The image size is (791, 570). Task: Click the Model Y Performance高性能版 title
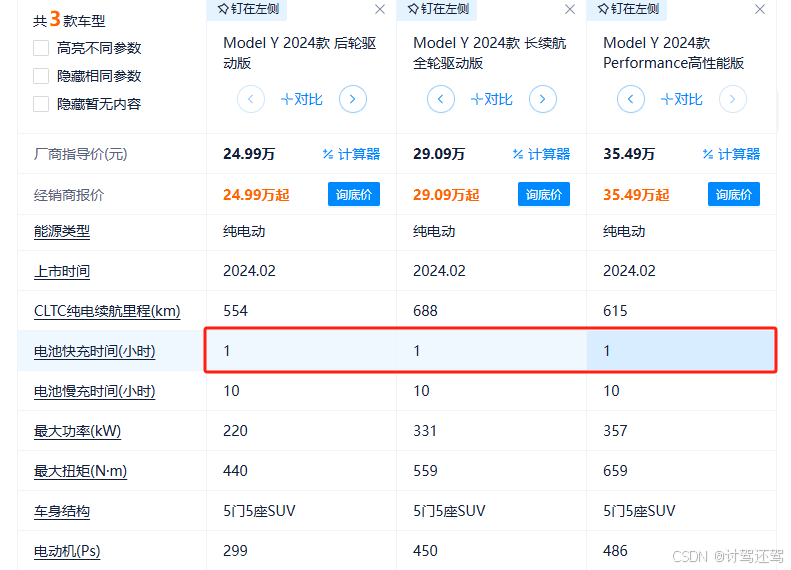pyautogui.click(x=673, y=53)
